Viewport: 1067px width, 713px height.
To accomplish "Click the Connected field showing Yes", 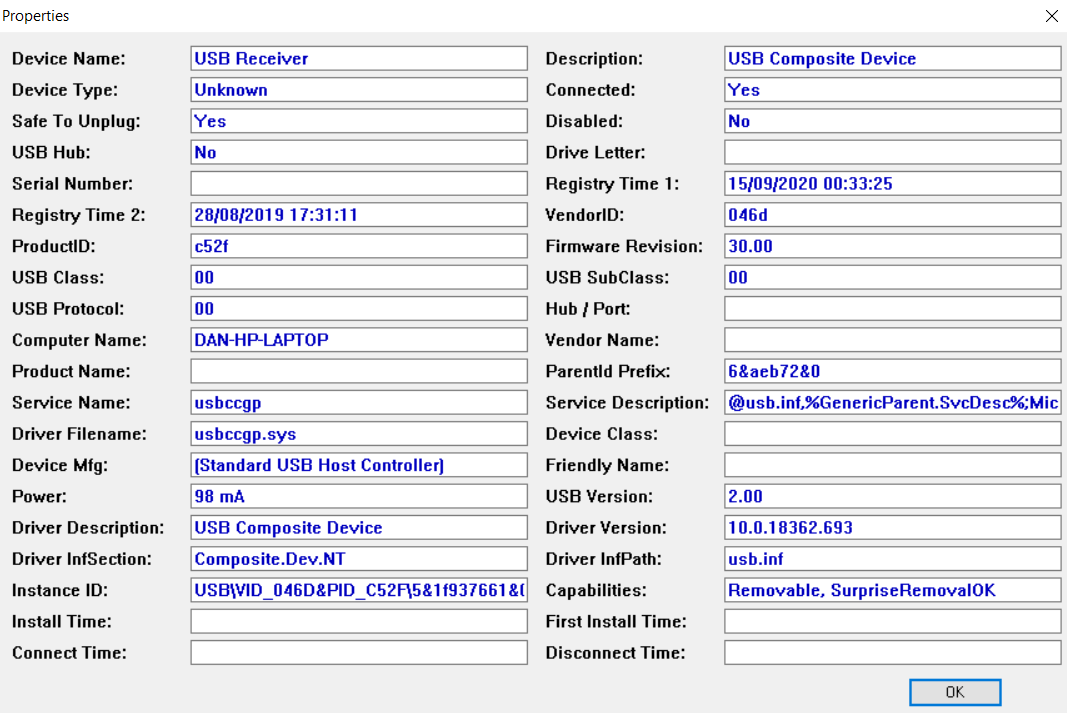I will (x=892, y=90).
